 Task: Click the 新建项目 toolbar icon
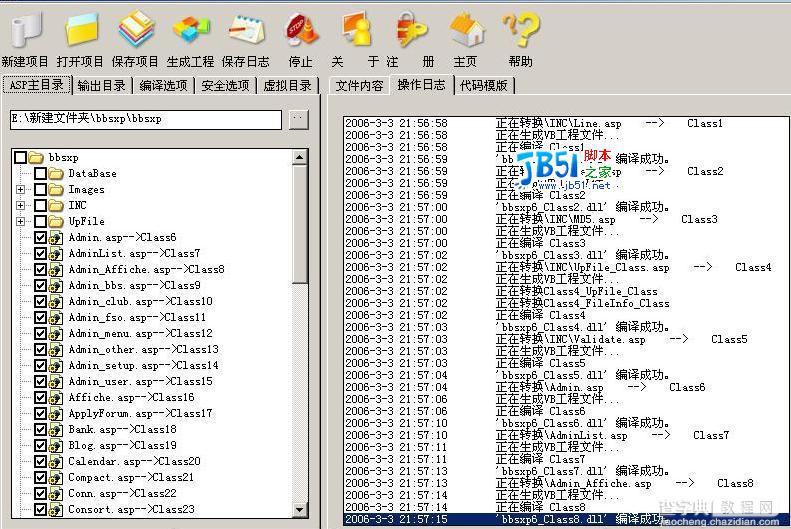tap(26, 29)
